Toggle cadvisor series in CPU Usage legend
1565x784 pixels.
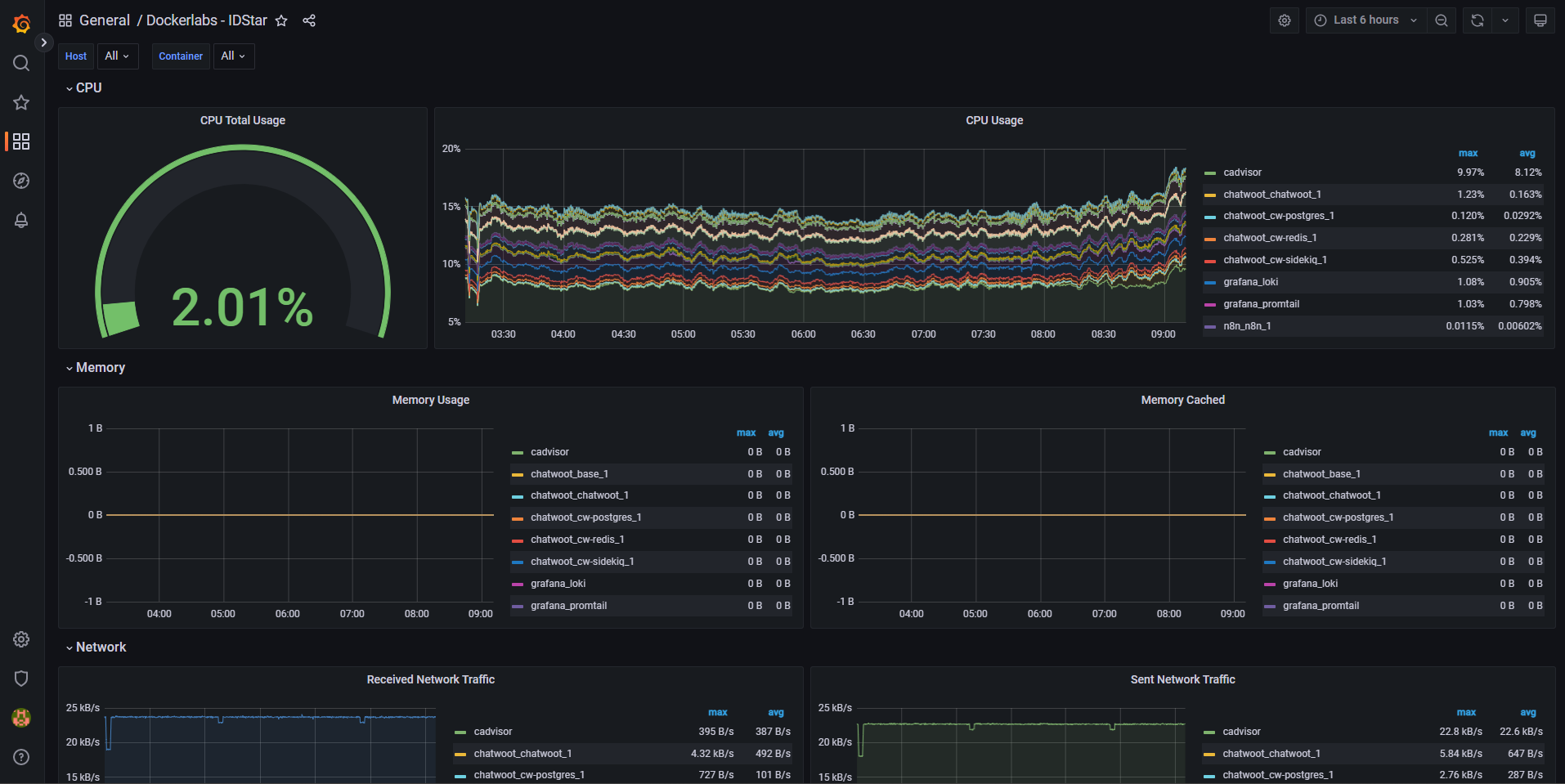(1242, 172)
